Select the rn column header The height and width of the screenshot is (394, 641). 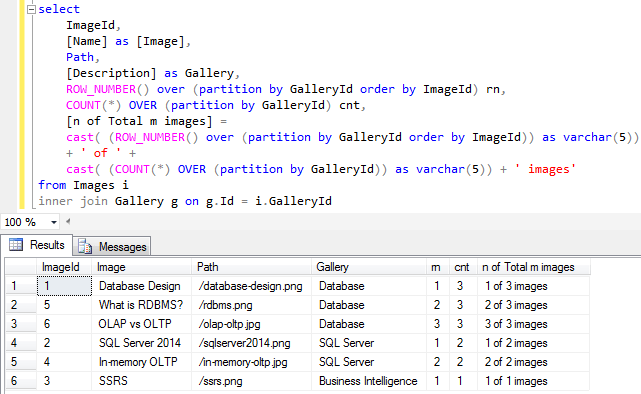(x=437, y=267)
